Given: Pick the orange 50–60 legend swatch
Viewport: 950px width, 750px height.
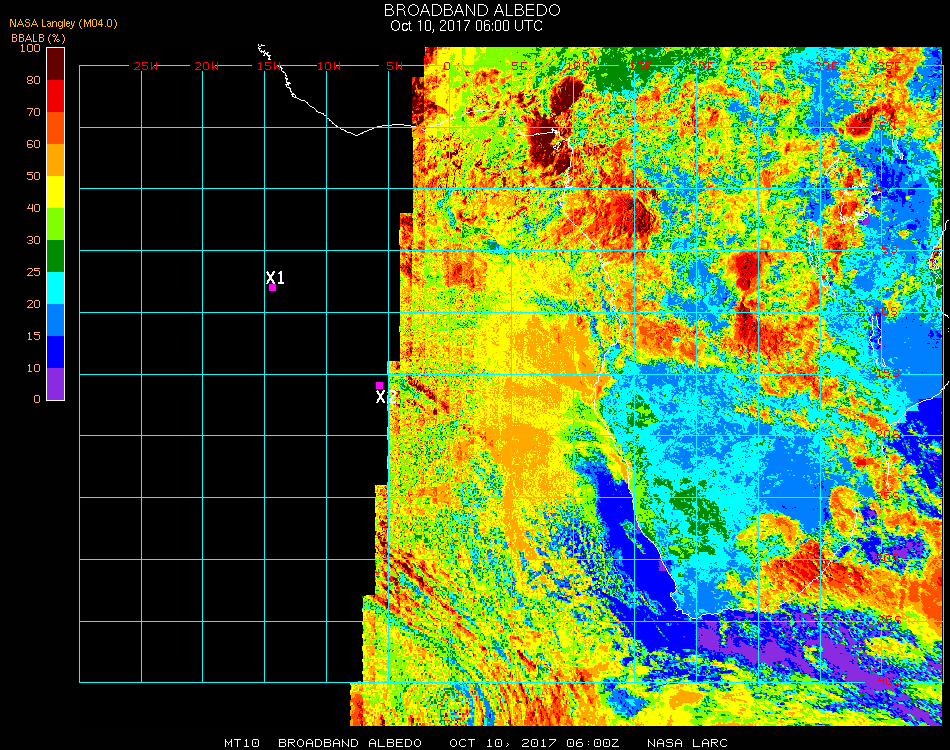Looking at the screenshot, I should tap(56, 160).
